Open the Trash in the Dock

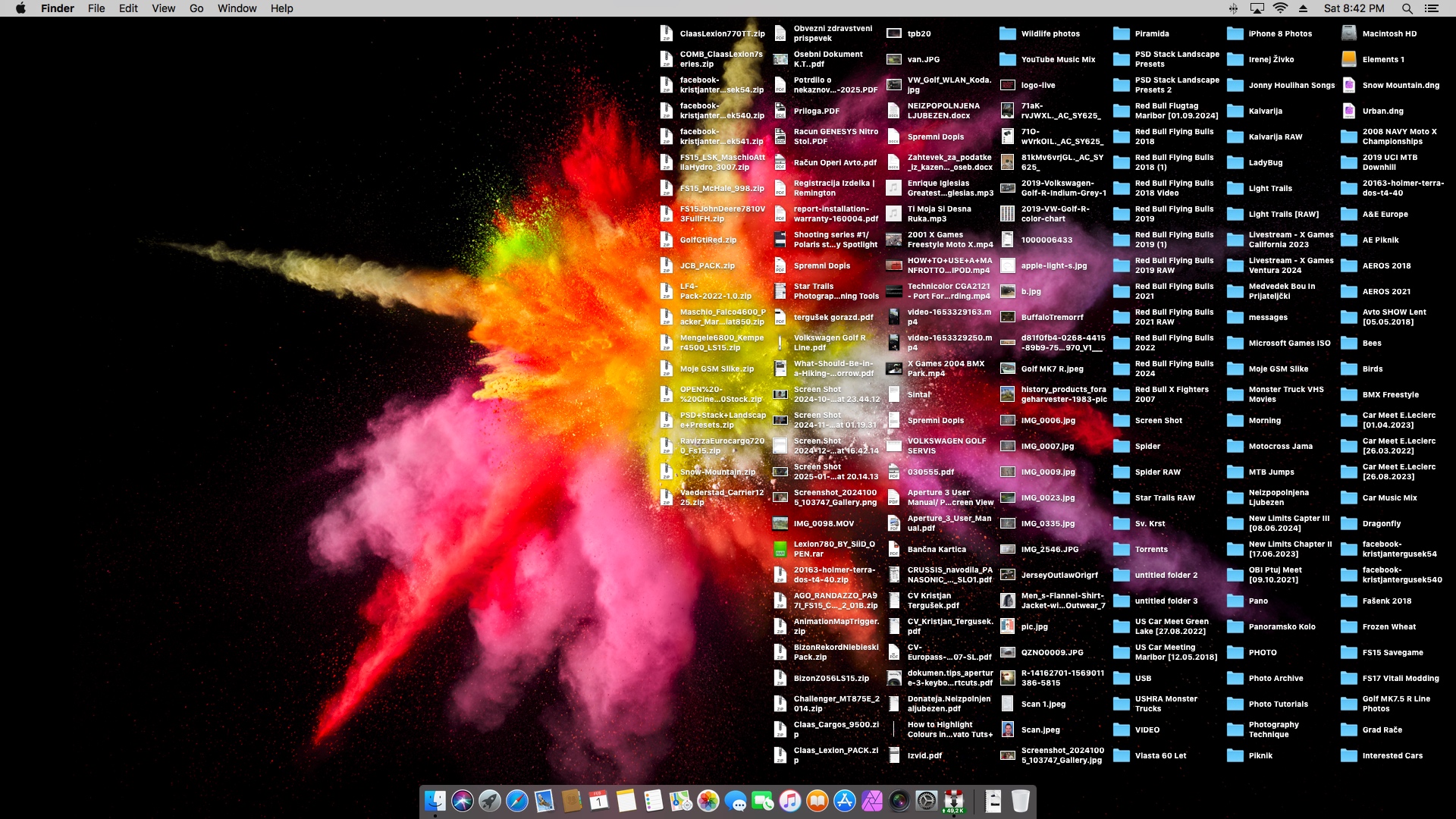coord(1022,802)
